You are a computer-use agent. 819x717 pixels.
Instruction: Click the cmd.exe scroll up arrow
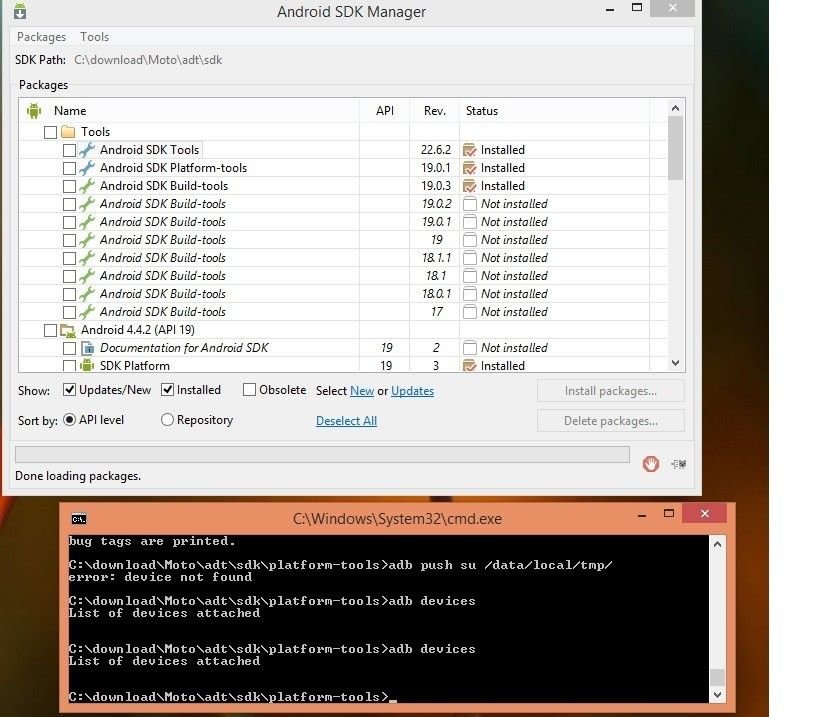point(718,544)
